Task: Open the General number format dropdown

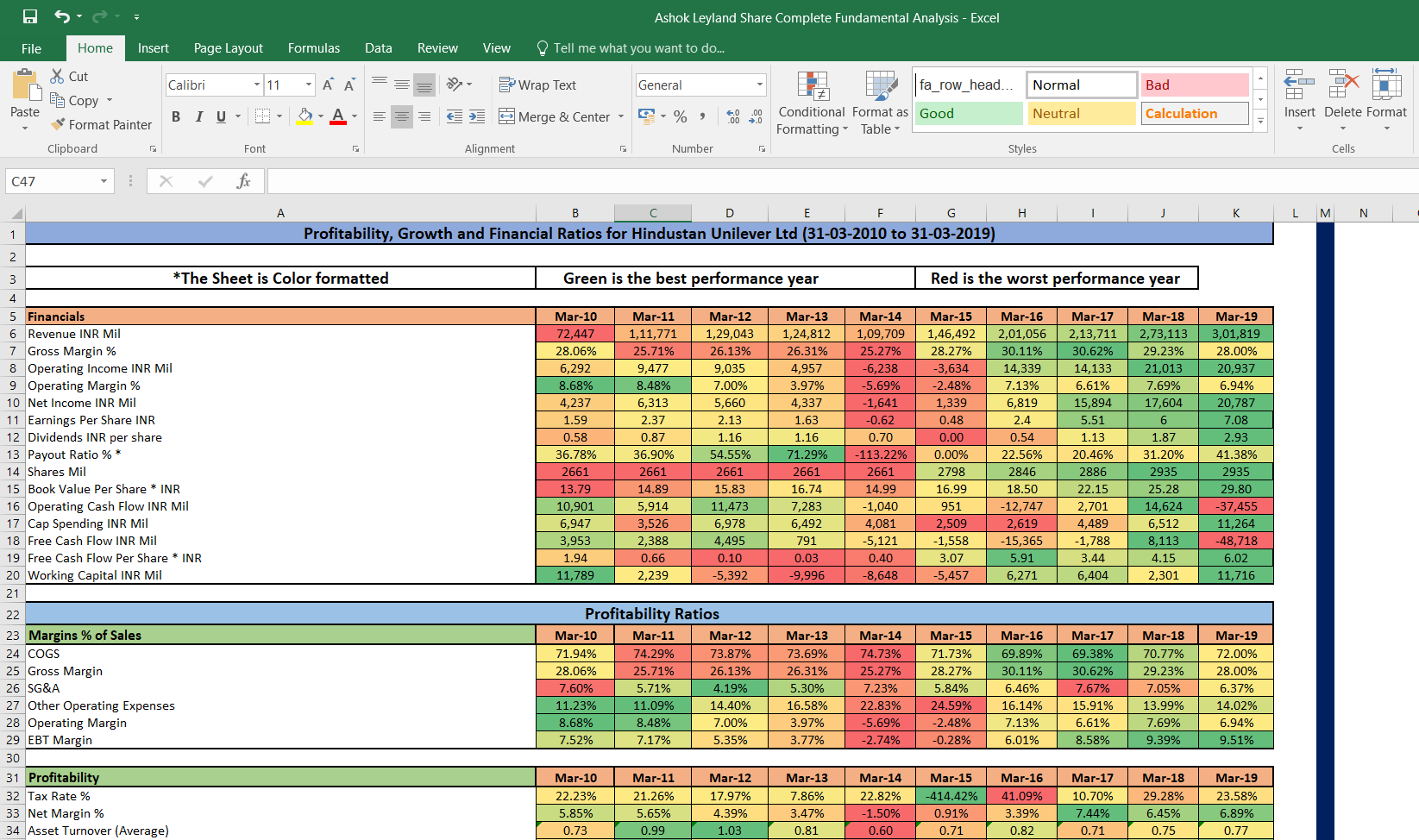Action: 760,85
